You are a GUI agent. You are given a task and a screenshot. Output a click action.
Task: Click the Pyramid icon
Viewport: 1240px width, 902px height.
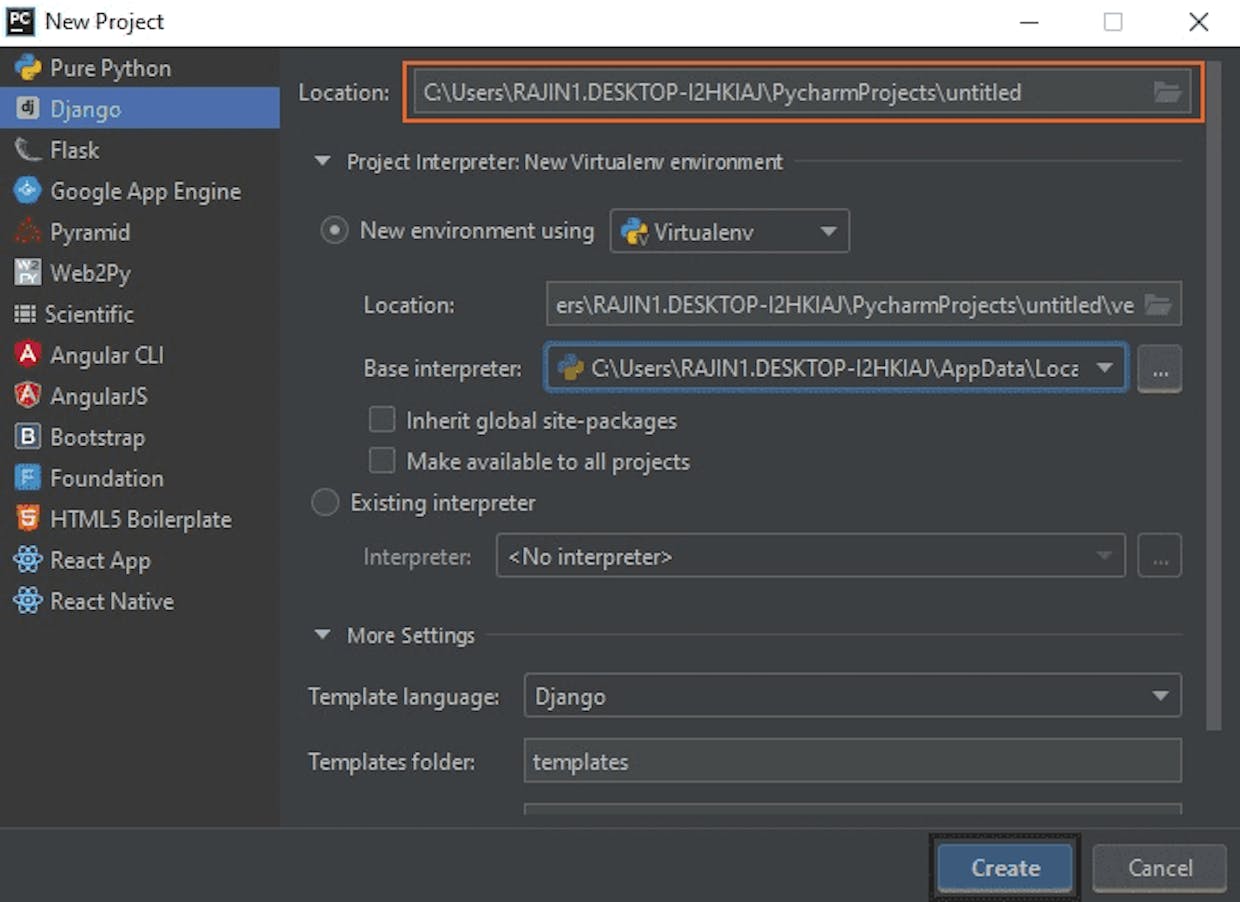pyautogui.click(x=27, y=232)
